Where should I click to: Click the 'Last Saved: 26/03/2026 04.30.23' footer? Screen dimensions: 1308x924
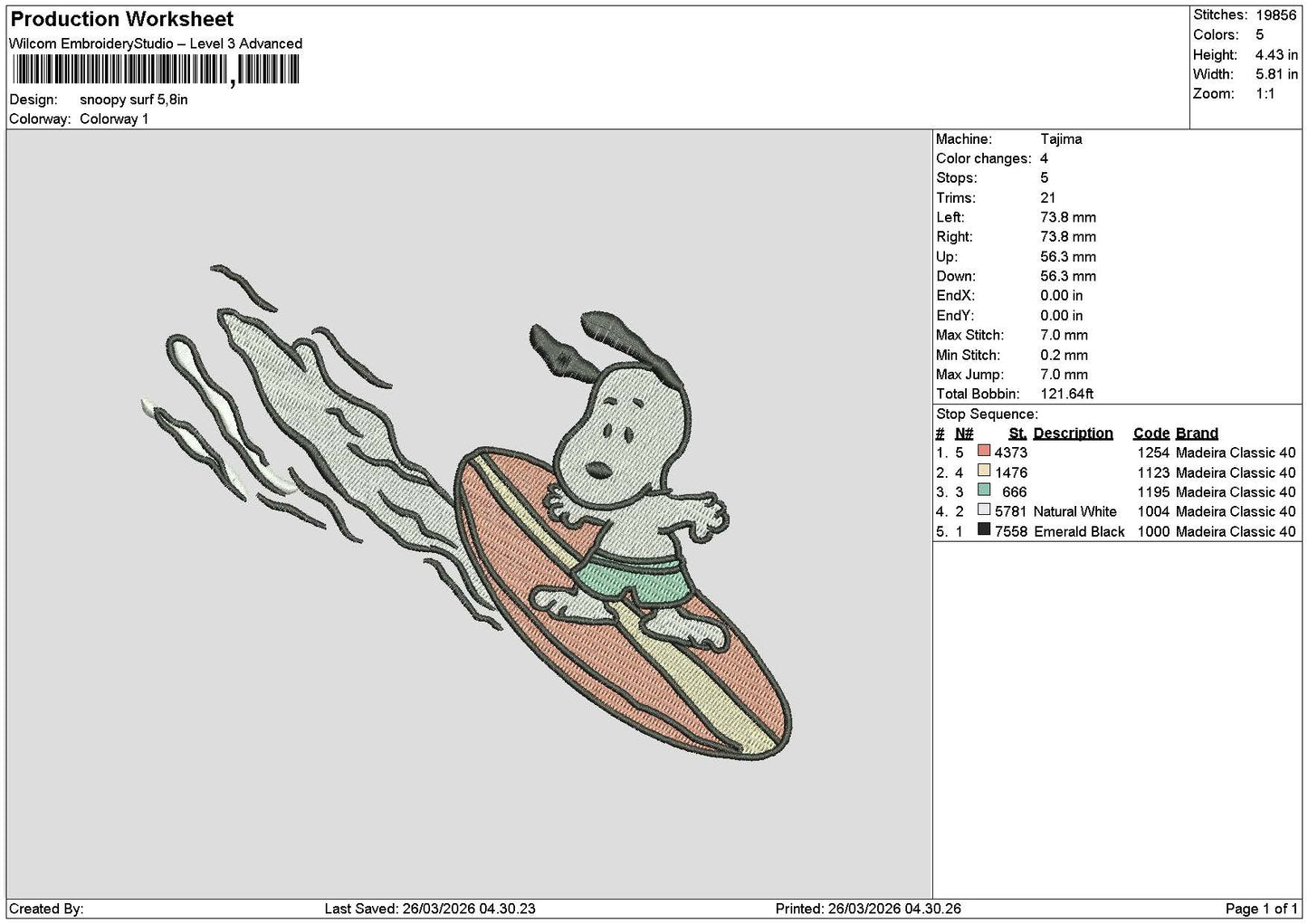(430, 909)
